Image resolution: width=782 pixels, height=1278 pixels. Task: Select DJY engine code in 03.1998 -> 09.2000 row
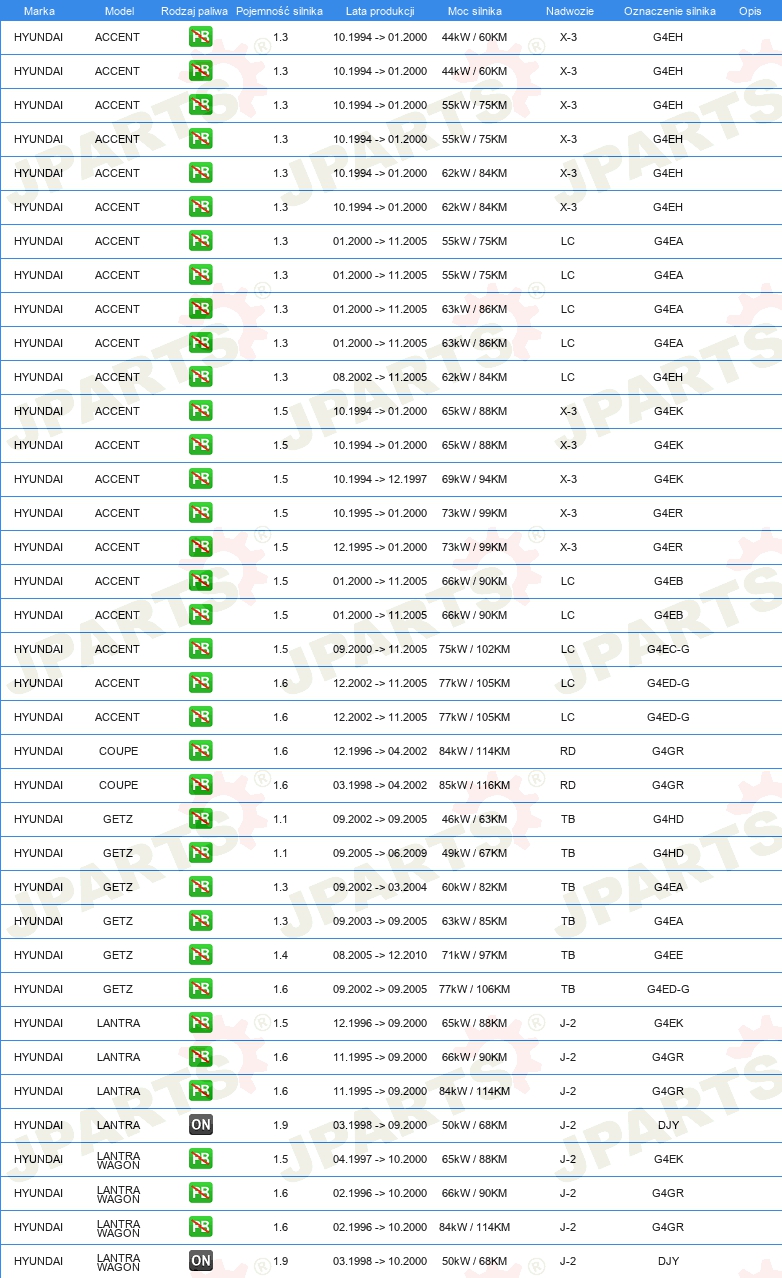[x=668, y=1125]
